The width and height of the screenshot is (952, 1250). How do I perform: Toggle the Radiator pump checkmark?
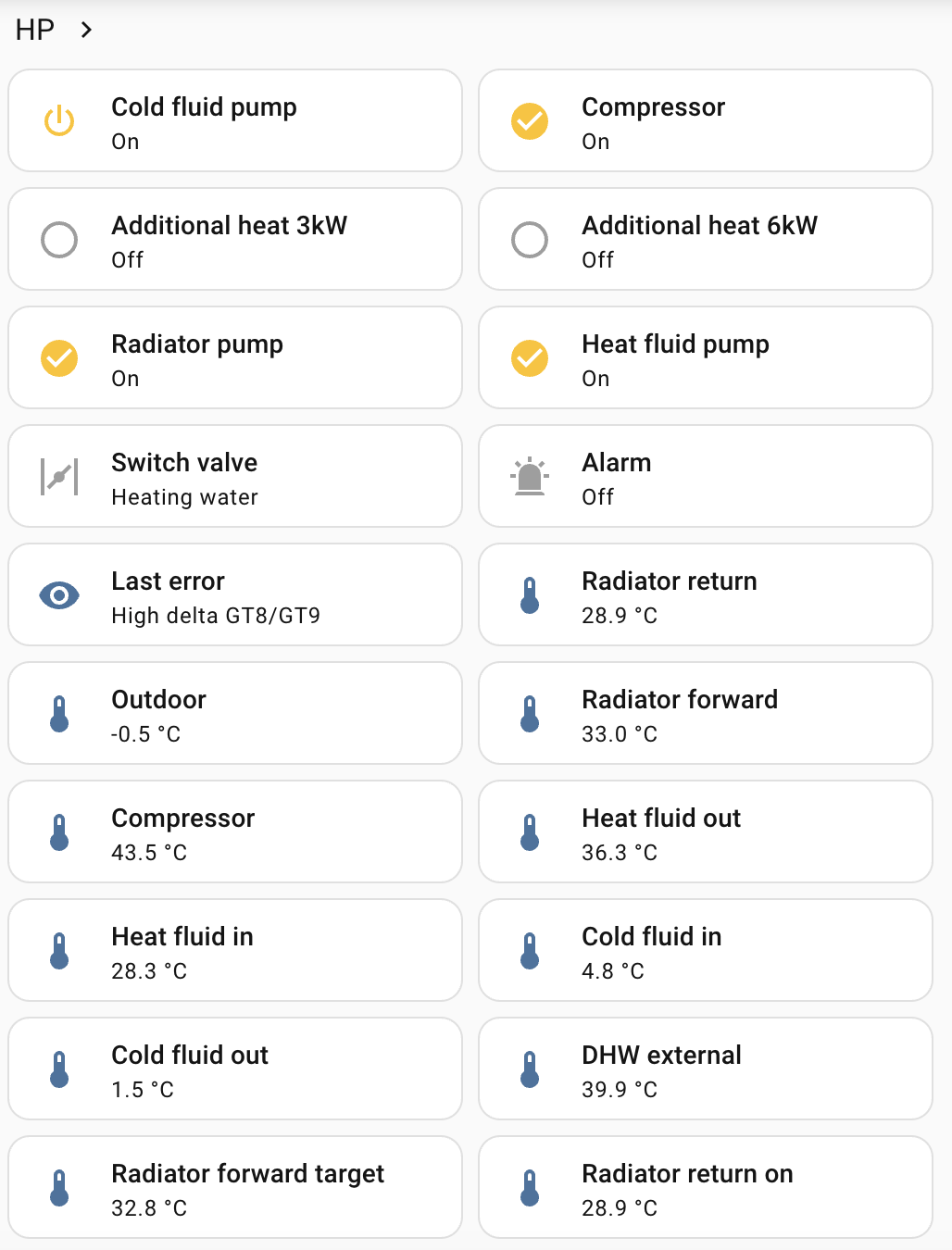point(59,358)
